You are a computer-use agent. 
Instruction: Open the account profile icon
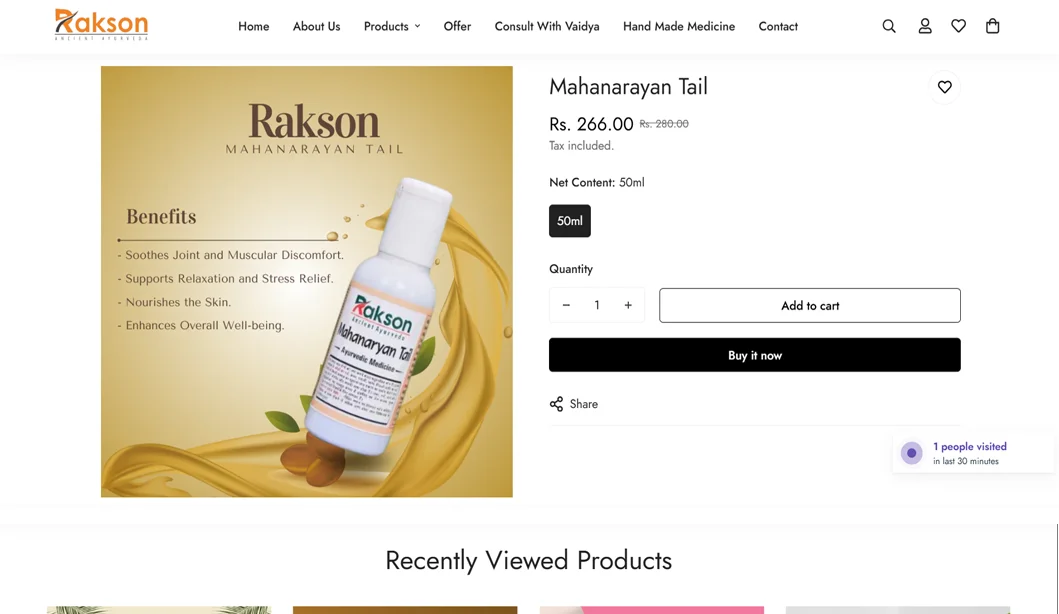coord(925,26)
